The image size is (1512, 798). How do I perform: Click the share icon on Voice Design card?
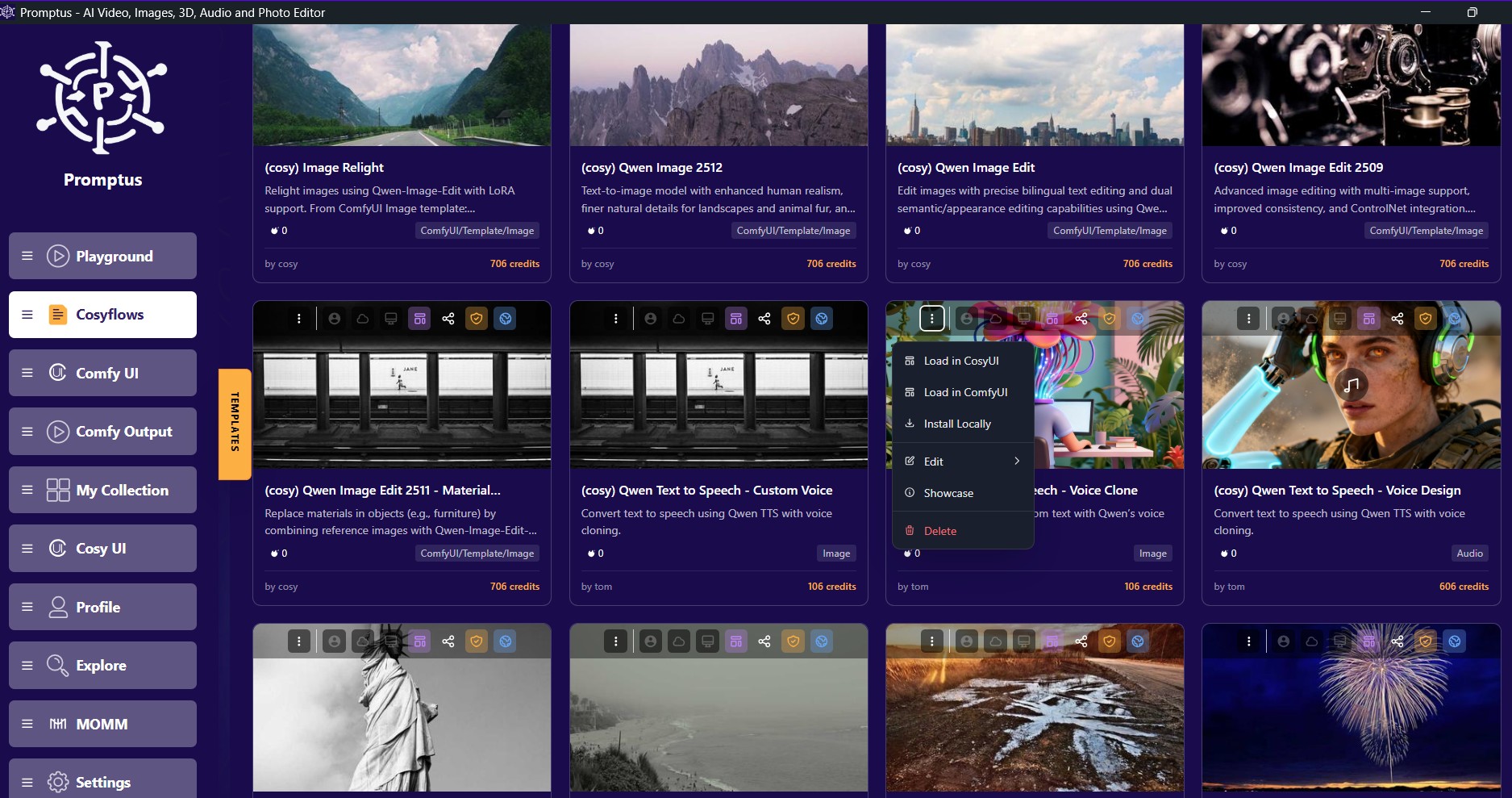(1397, 319)
